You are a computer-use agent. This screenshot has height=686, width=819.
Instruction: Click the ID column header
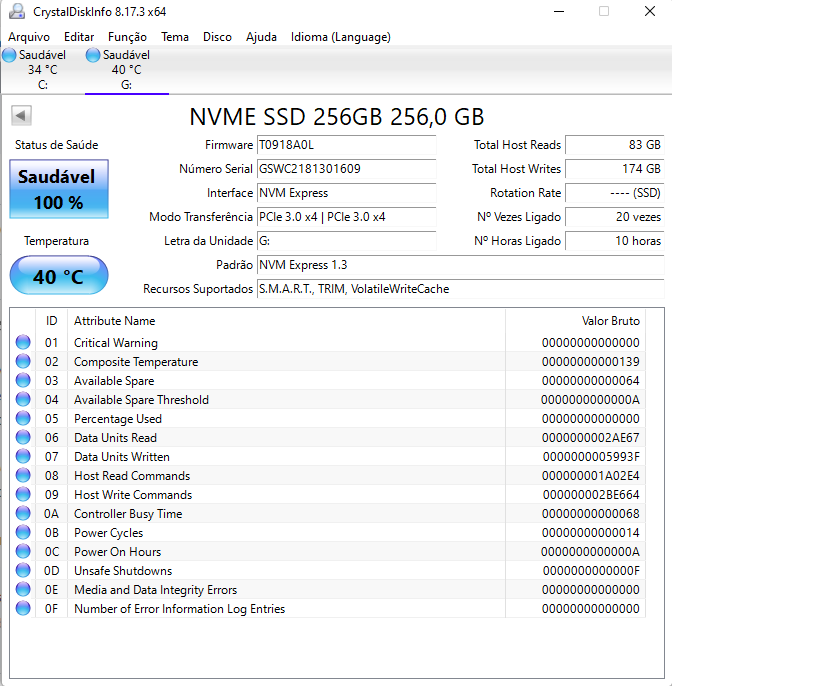click(x=51, y=321)
